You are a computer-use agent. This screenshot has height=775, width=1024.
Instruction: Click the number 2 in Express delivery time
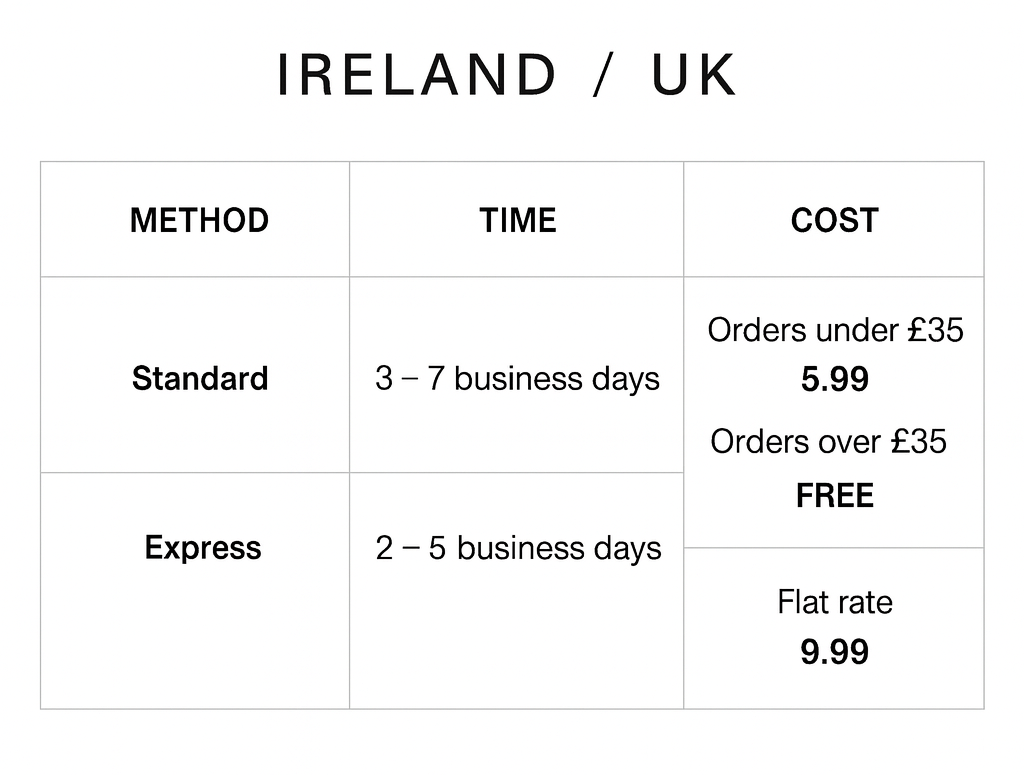[x=385, y=548]
